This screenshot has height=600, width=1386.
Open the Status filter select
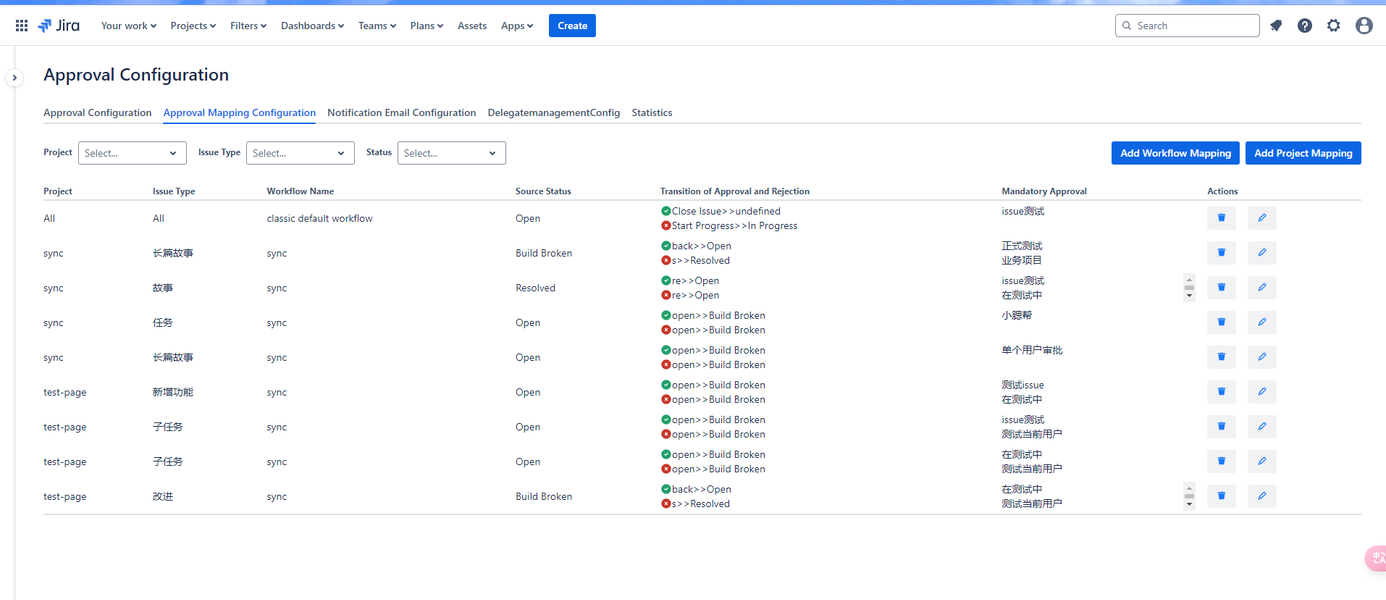coord(451,153)
